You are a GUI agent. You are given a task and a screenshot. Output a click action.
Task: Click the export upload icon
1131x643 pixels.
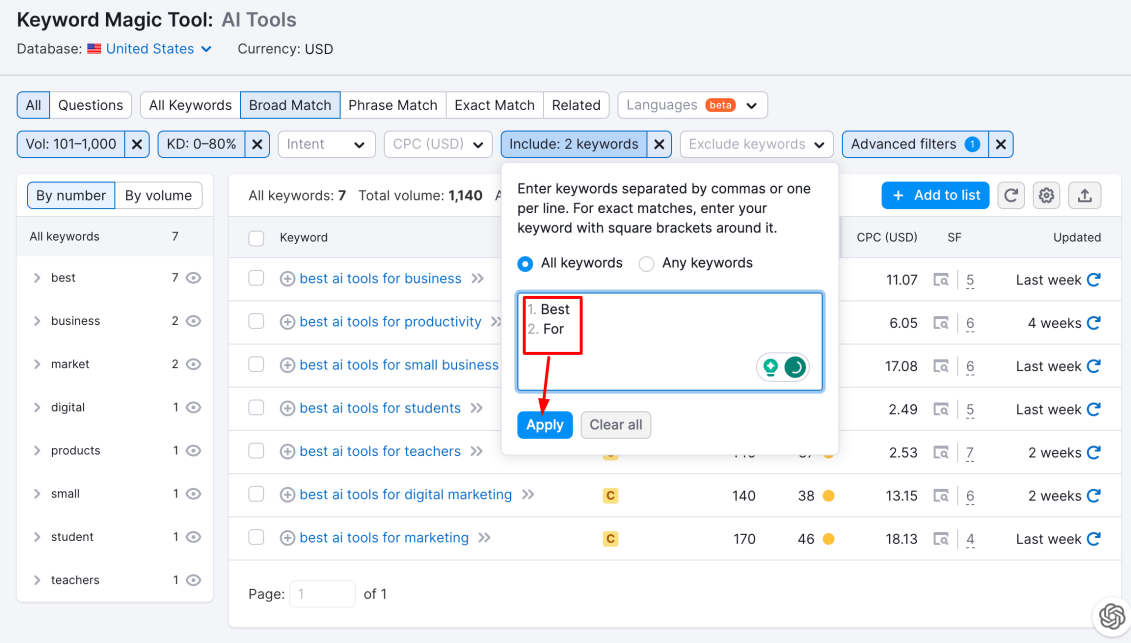(x=1084, y=195)
